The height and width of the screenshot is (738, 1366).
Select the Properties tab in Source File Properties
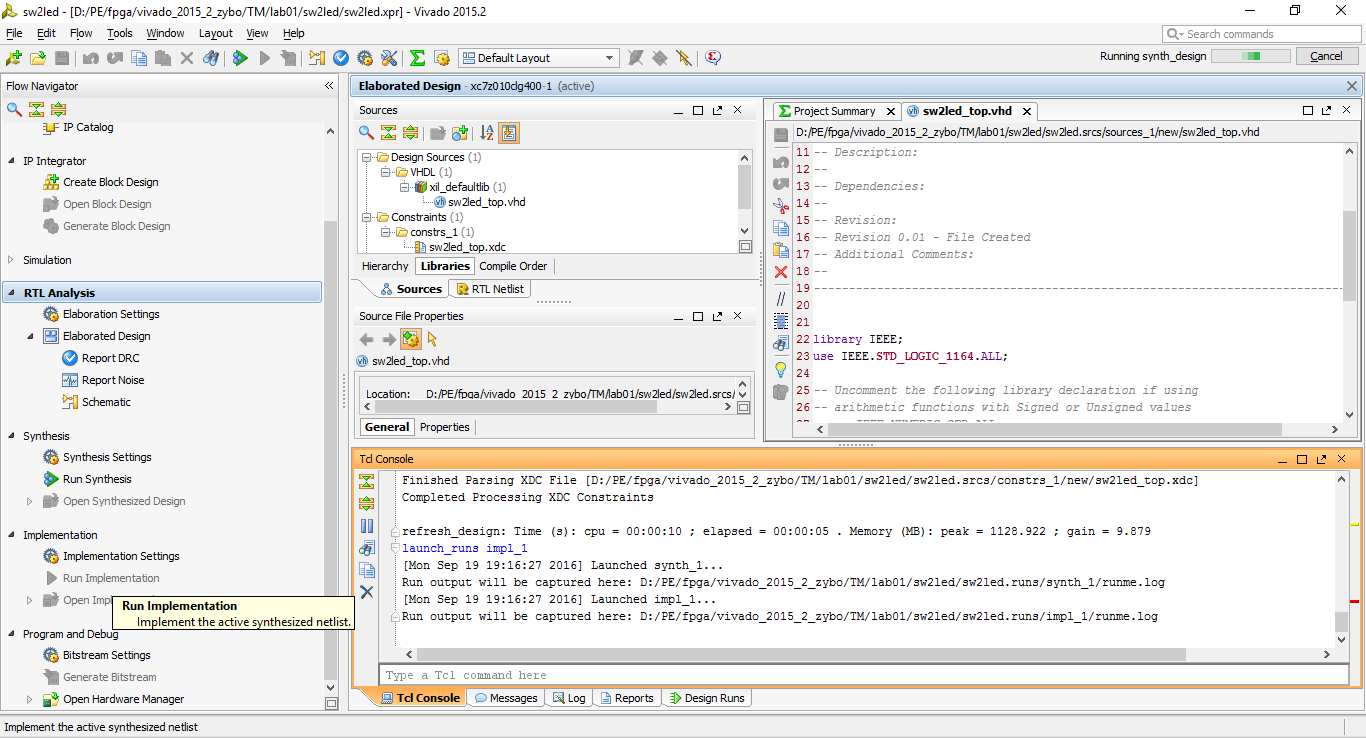[x=445, y=427]
